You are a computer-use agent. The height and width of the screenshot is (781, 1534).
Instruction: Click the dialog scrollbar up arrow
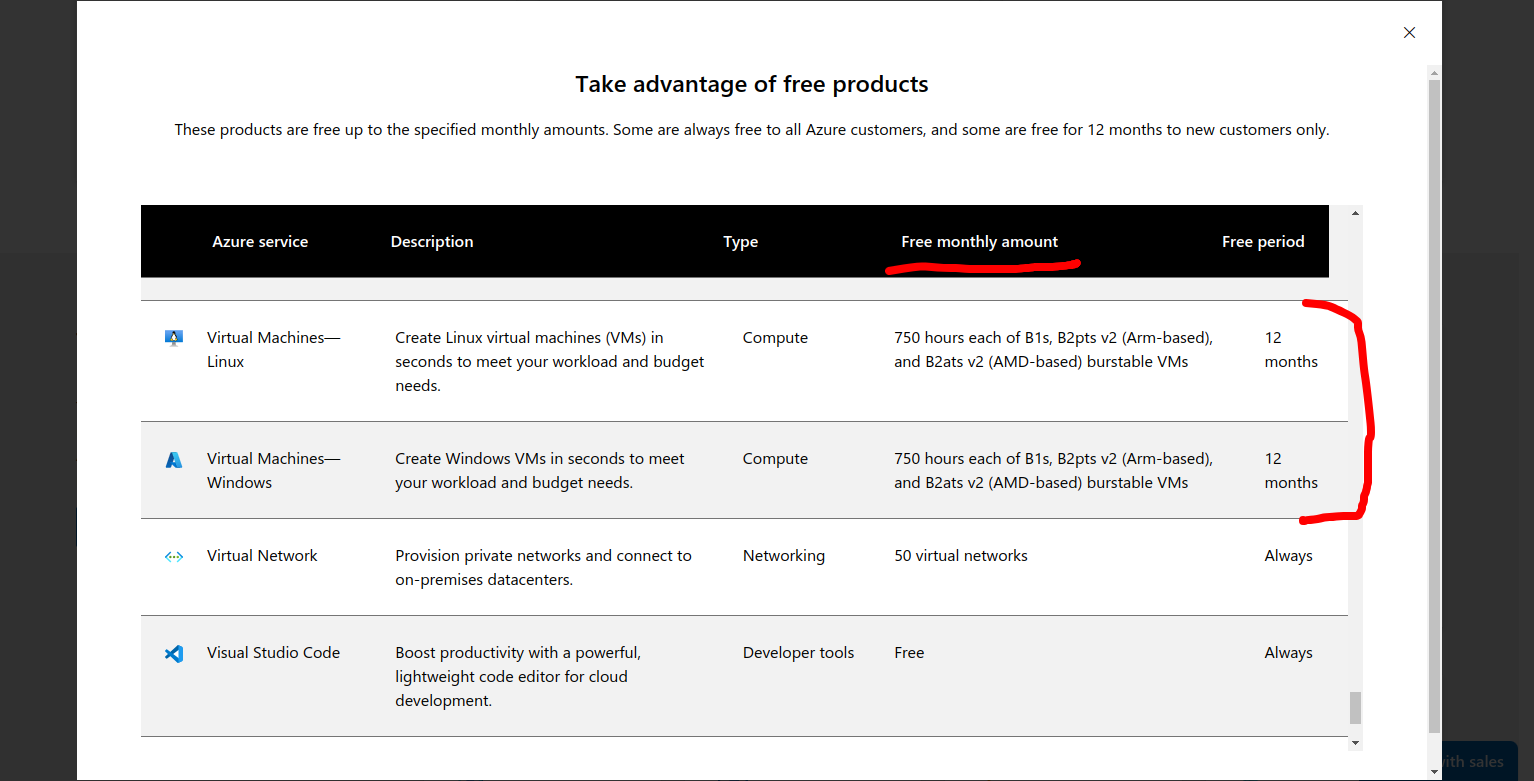click(1435, 72)
